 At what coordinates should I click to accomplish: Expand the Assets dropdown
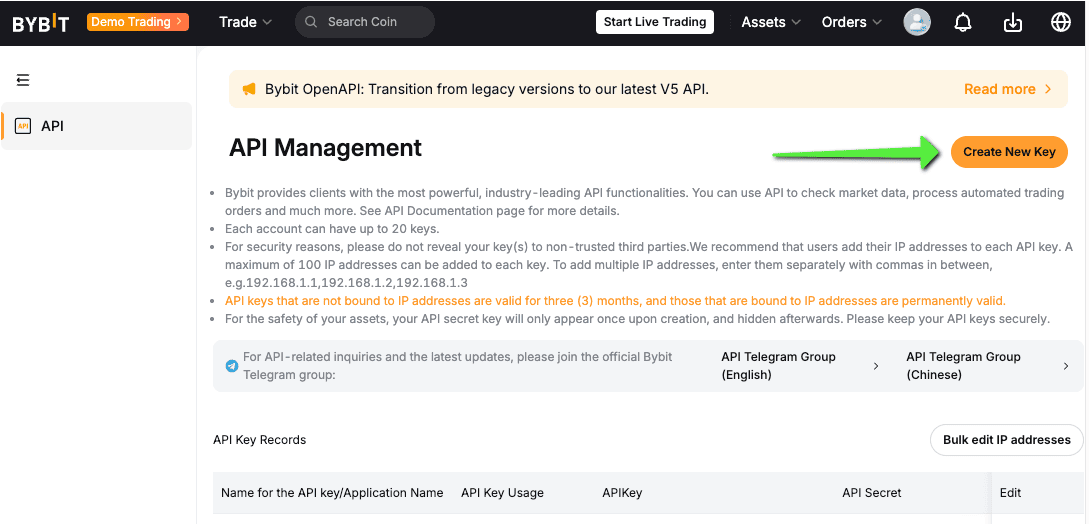771,22
